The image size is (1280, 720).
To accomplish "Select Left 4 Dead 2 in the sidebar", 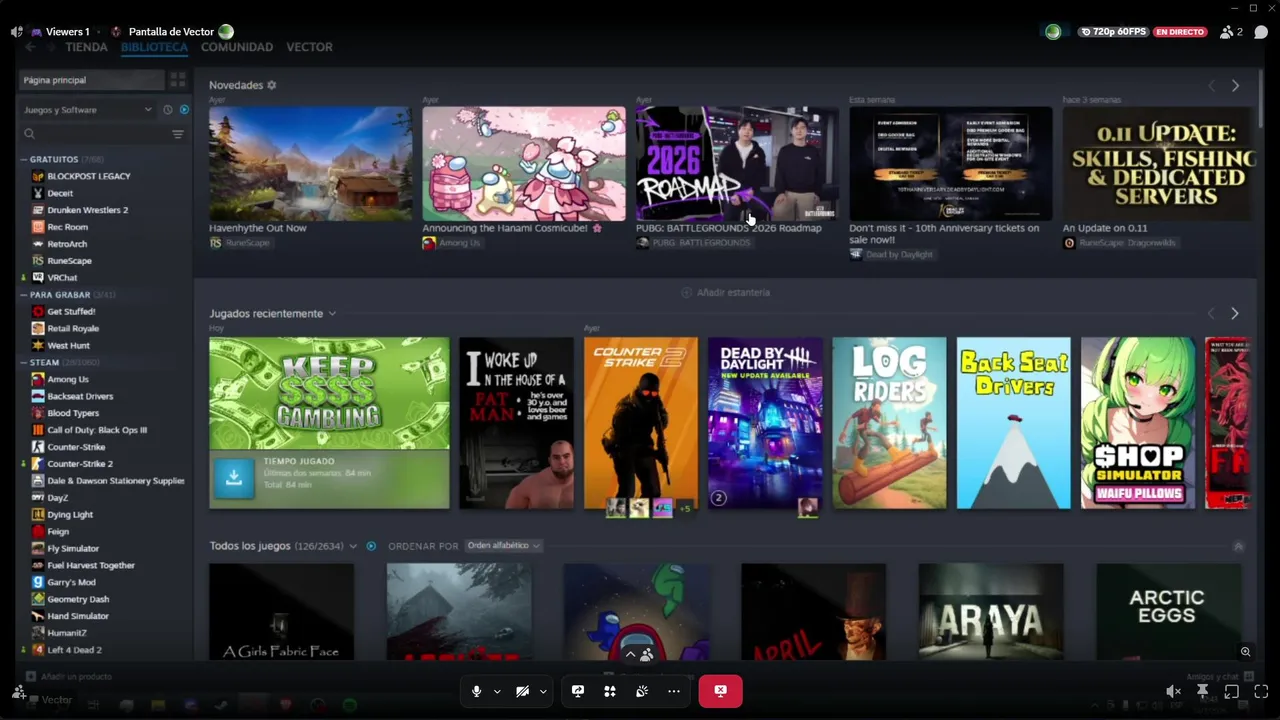I will pos(74,650).
